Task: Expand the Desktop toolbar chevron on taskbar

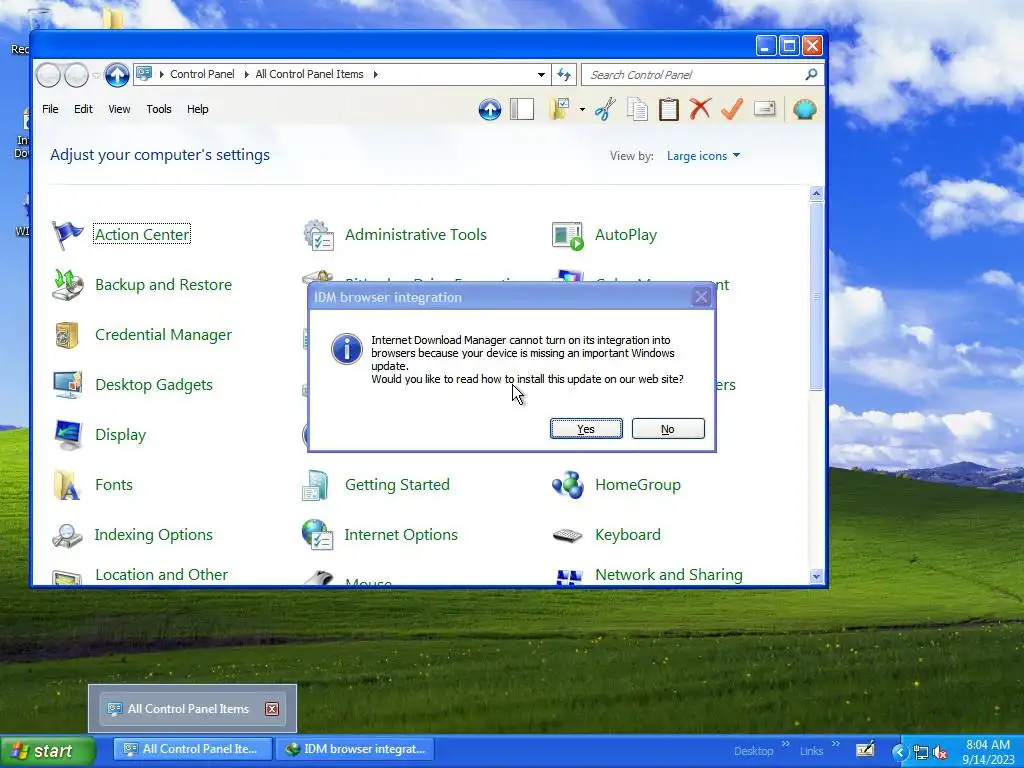Action: pos(786,744)
